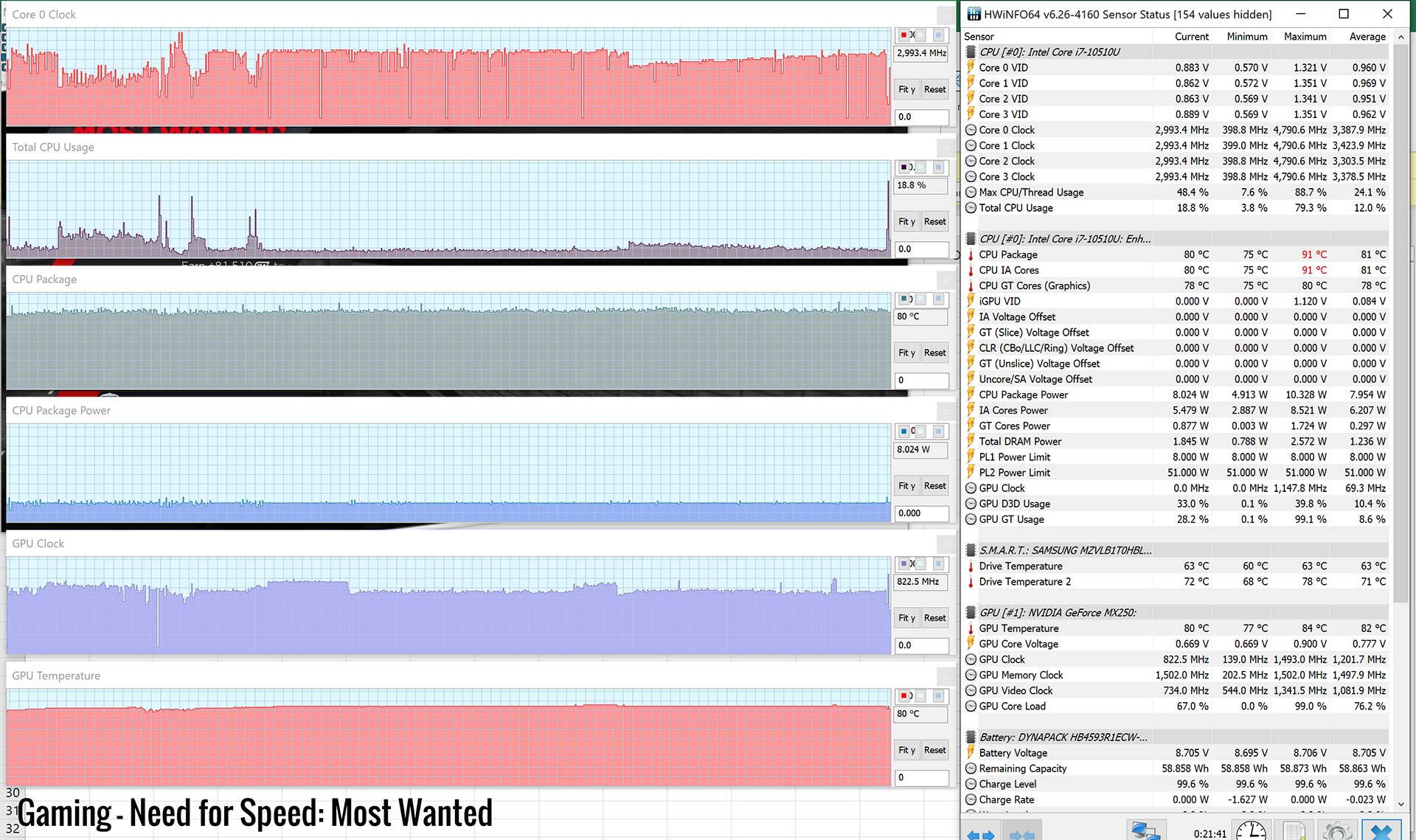Start logging with the spreadsheet log icon

[1295, 832]
